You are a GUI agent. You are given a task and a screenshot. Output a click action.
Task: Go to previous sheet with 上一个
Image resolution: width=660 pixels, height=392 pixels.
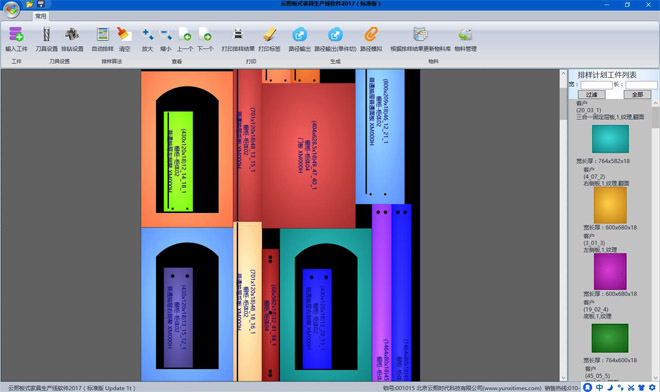tap(185, 39)
